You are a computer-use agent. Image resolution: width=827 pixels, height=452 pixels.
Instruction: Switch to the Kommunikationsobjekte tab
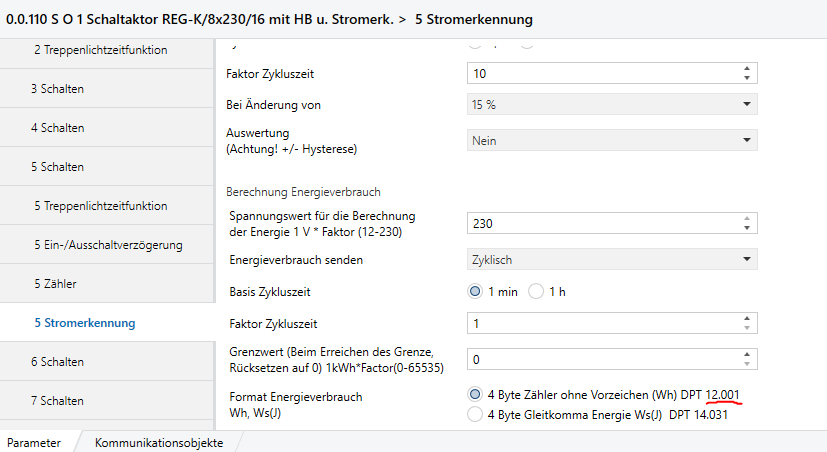[x=158, y=442]
